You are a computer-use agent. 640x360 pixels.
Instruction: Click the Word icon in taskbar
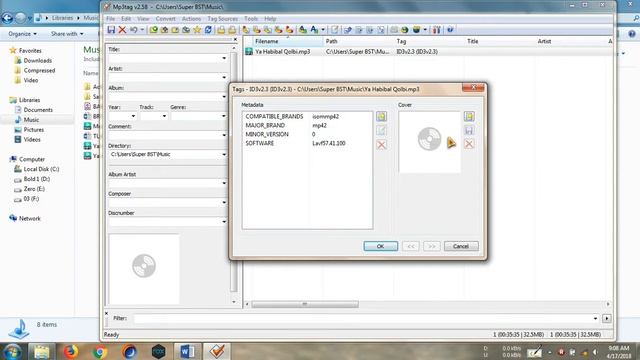187,351
